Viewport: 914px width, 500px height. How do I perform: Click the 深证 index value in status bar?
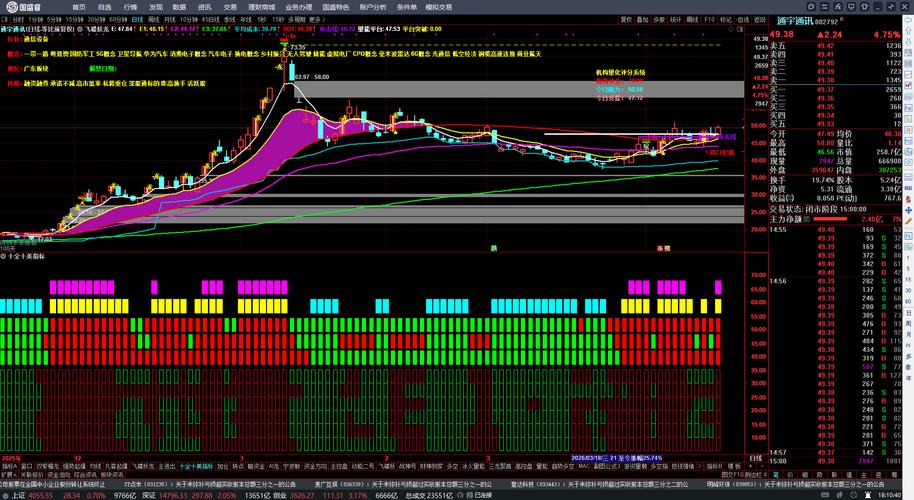click(x=173, y=495)
